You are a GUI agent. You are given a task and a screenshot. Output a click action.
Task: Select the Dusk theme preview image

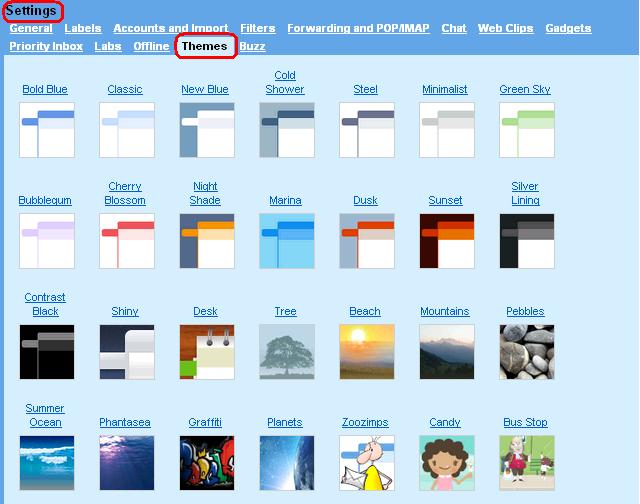(367, 241)
